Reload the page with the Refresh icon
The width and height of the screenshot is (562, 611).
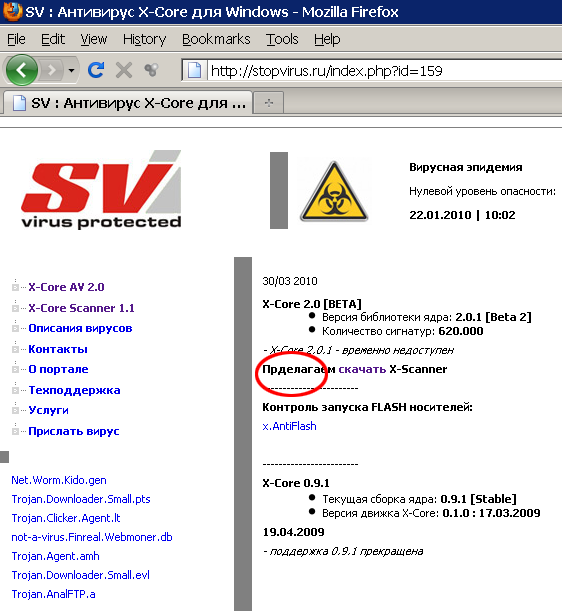pyautogui.click(x=95, y=70)
